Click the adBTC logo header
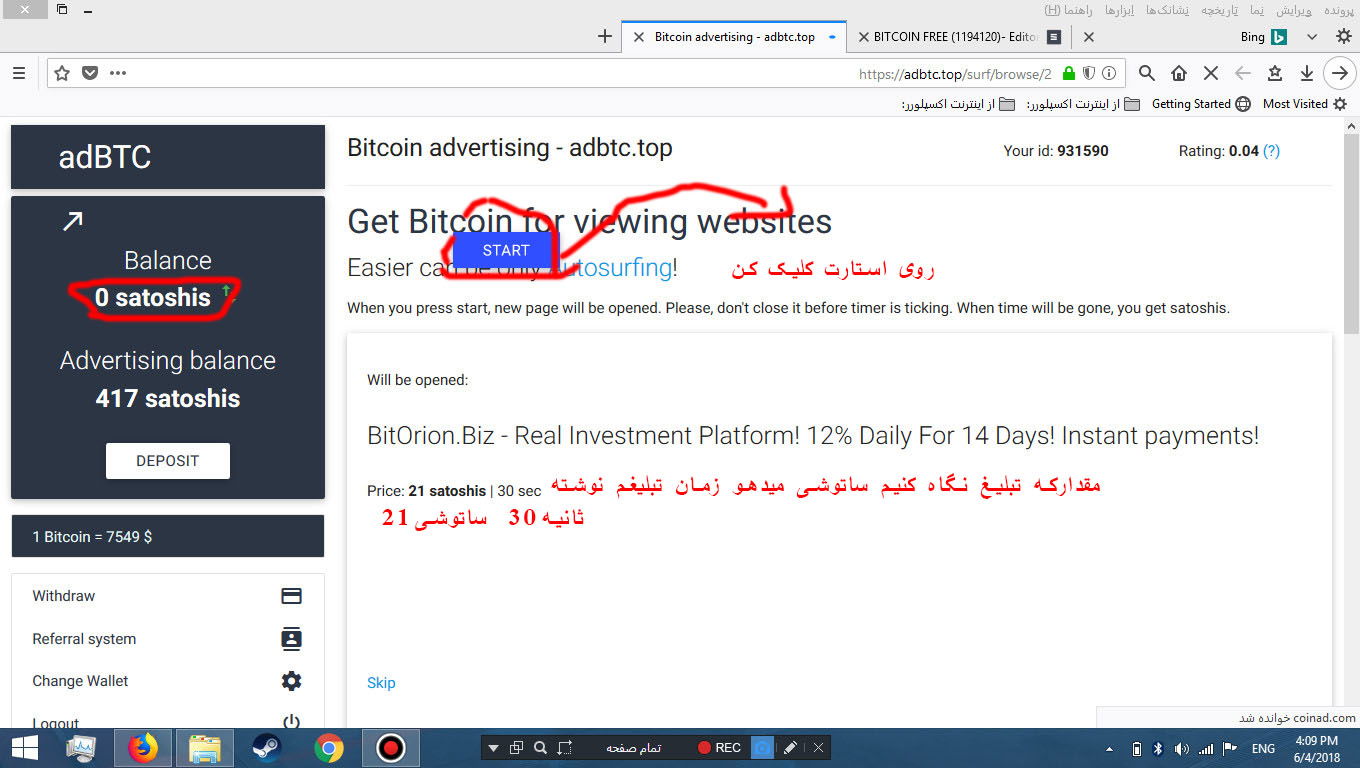The height and width of the screenshot is (768, 1360). click(x=105, y=157)
